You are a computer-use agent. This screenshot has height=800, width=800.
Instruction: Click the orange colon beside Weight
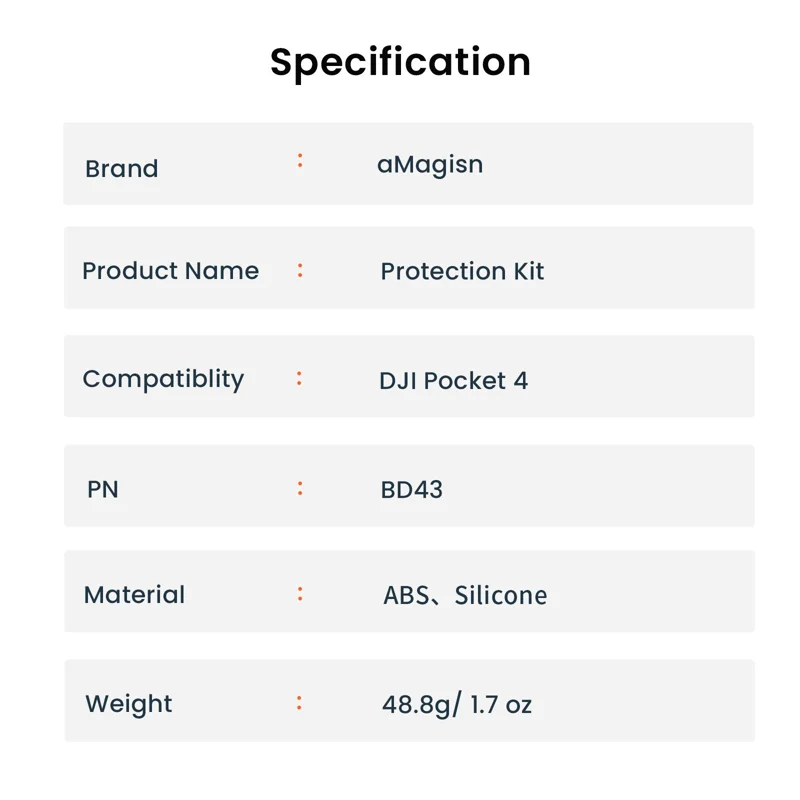299,703
